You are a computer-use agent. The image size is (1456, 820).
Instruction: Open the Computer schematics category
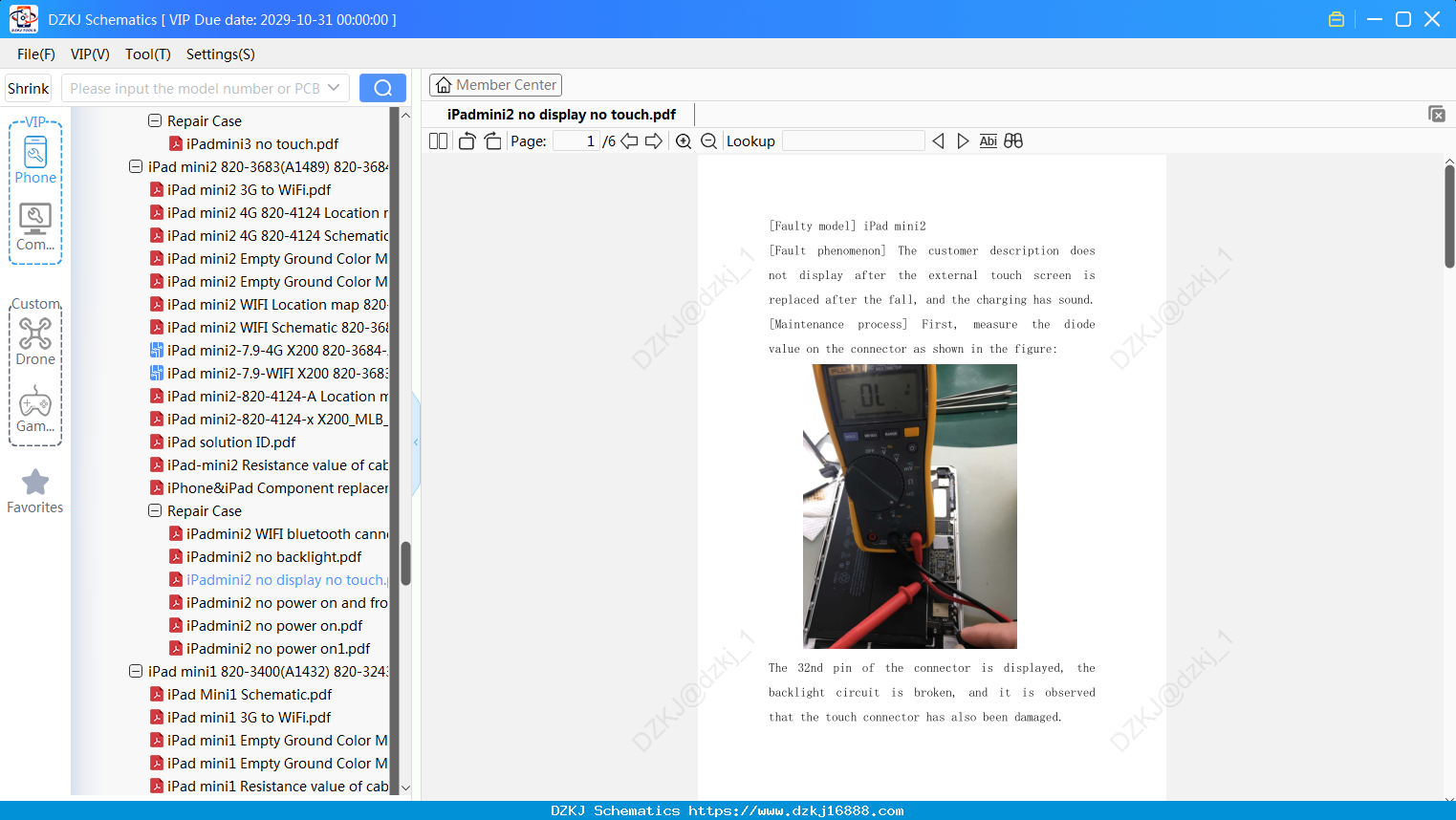[x=35, y=227]
